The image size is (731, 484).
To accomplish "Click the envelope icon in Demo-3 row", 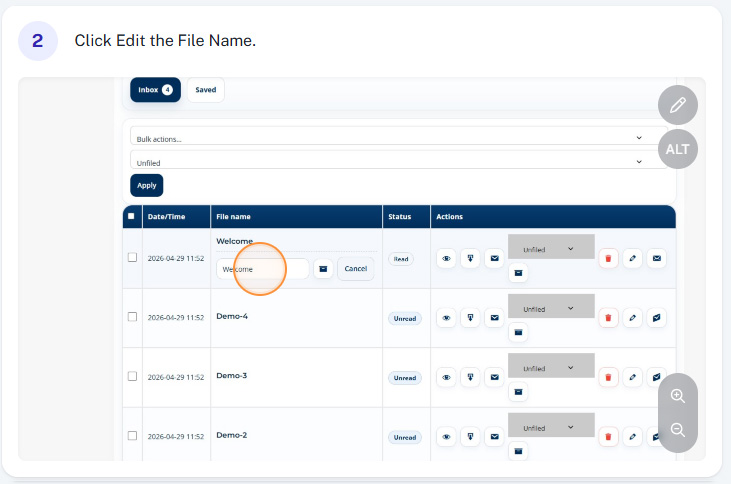I will [x=495, y=377].
